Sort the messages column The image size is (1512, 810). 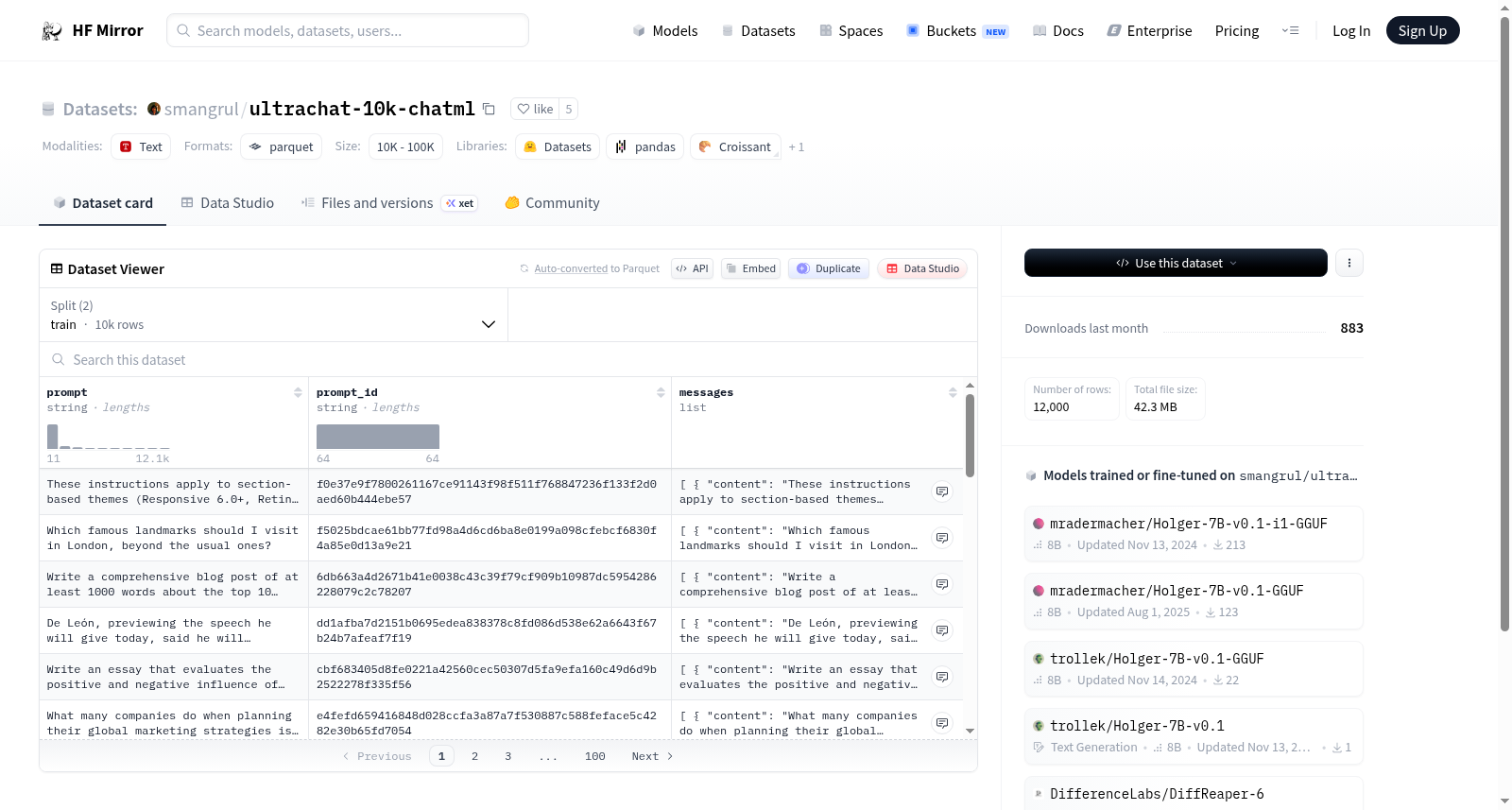953,392
